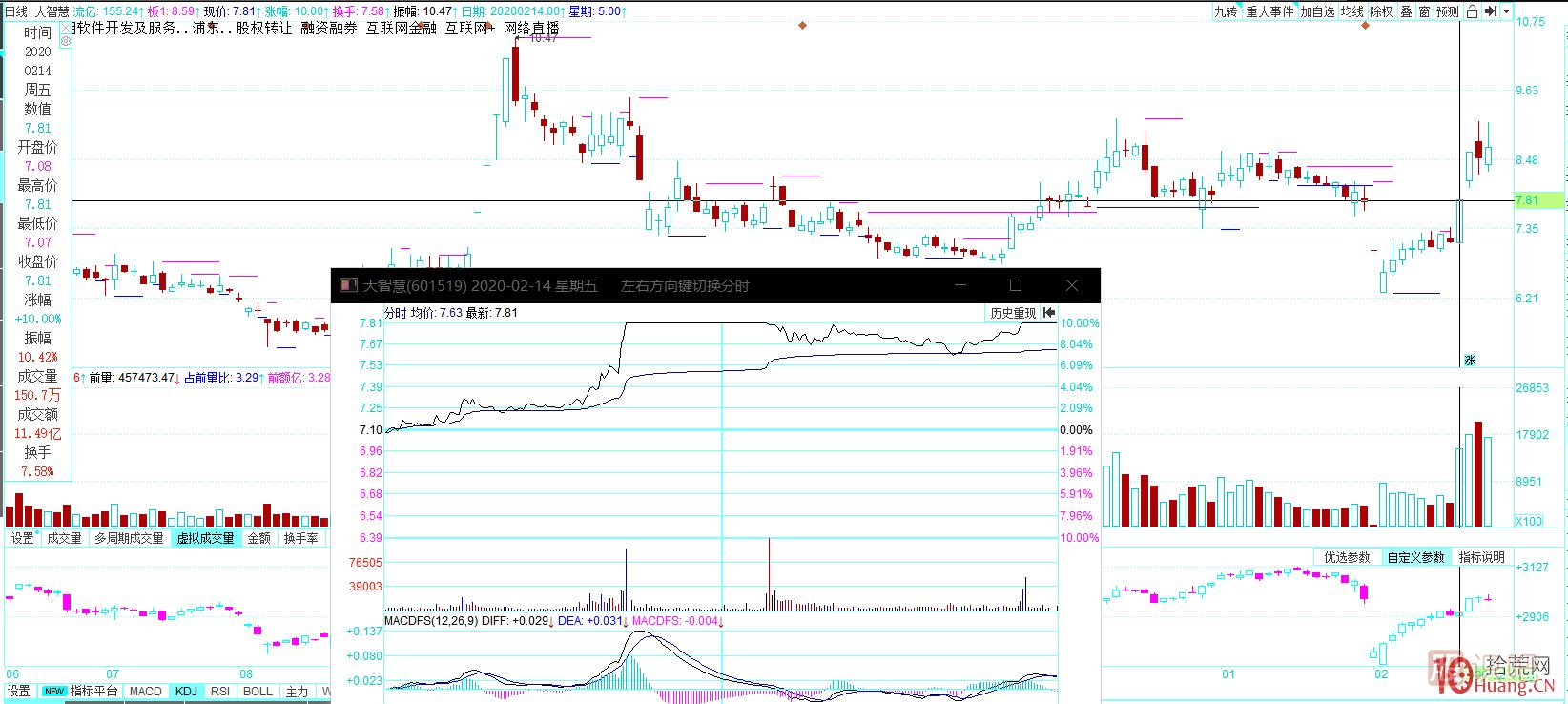Click the back arrow beside 历史重现
The image size is (1568, 704).
1049,313
